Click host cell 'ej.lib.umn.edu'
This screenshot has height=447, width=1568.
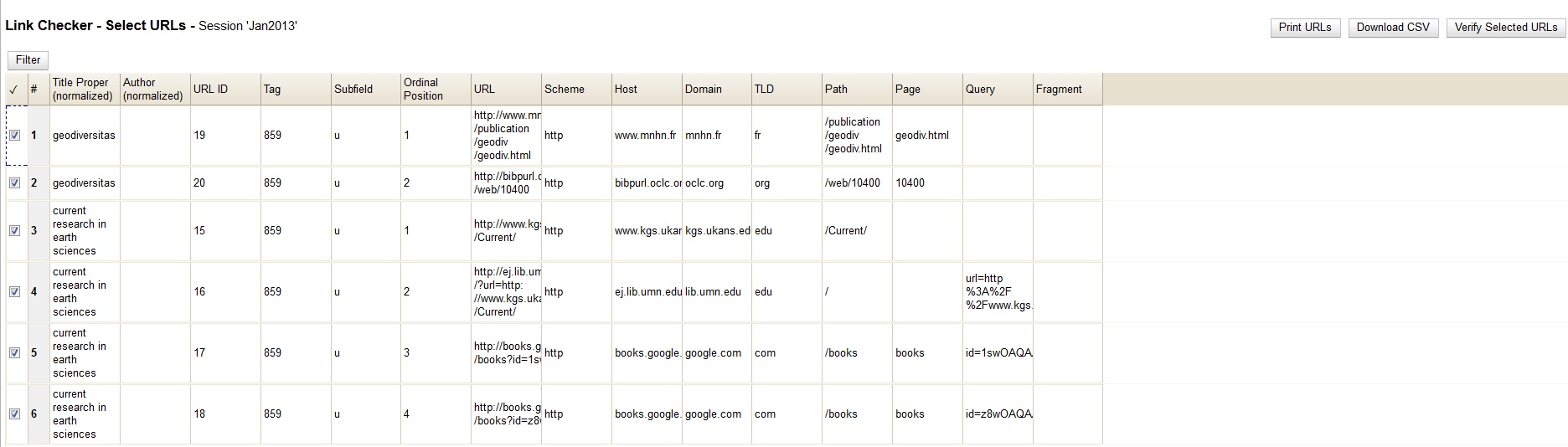pos(647,291)
